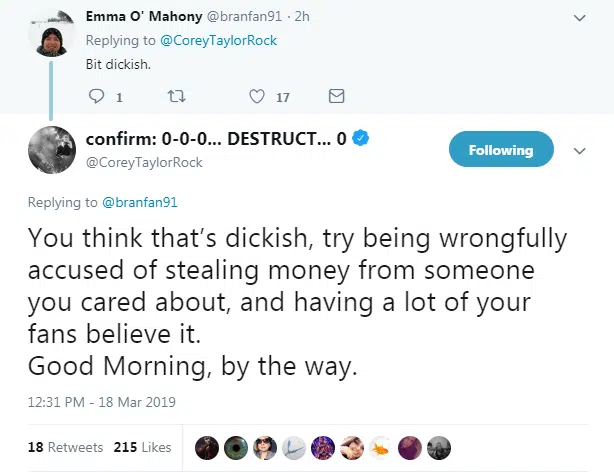Image resolution: width=614 pixels, height=472 pixels.
Task: Retweet Emma's "Bit dickish" reply
Action: point(178,97)
